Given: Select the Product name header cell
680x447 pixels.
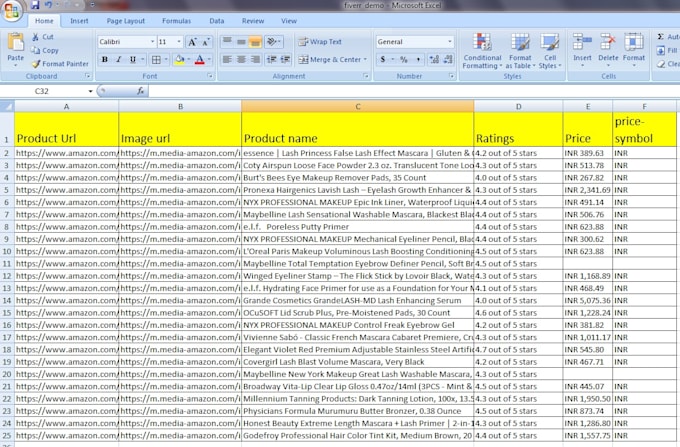Looking at the screenshot, I should pyautogui.click(x=357, y=129).
